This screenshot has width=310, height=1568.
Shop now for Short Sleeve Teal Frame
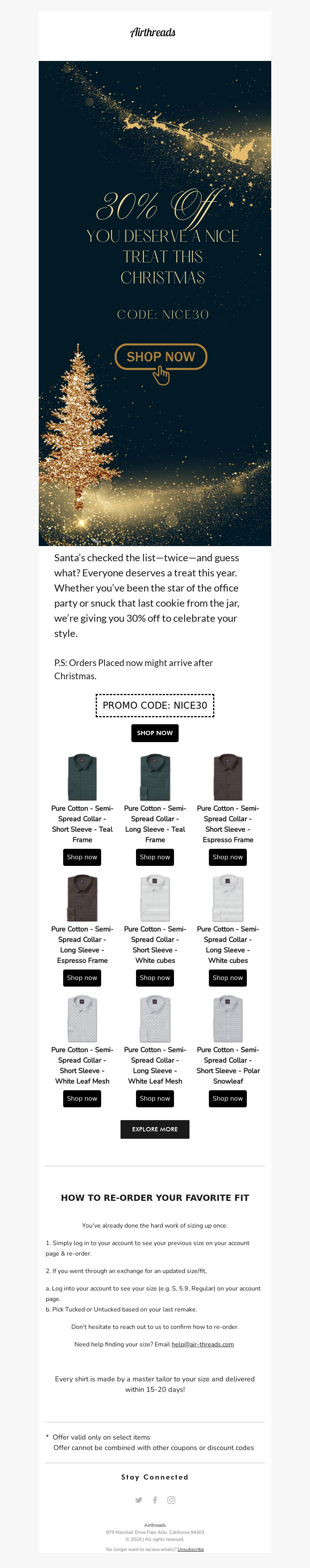pos(82,857)
